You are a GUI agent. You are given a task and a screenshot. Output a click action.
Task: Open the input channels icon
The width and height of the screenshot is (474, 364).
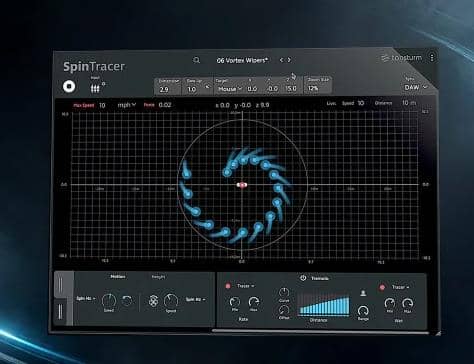[95, 88]
